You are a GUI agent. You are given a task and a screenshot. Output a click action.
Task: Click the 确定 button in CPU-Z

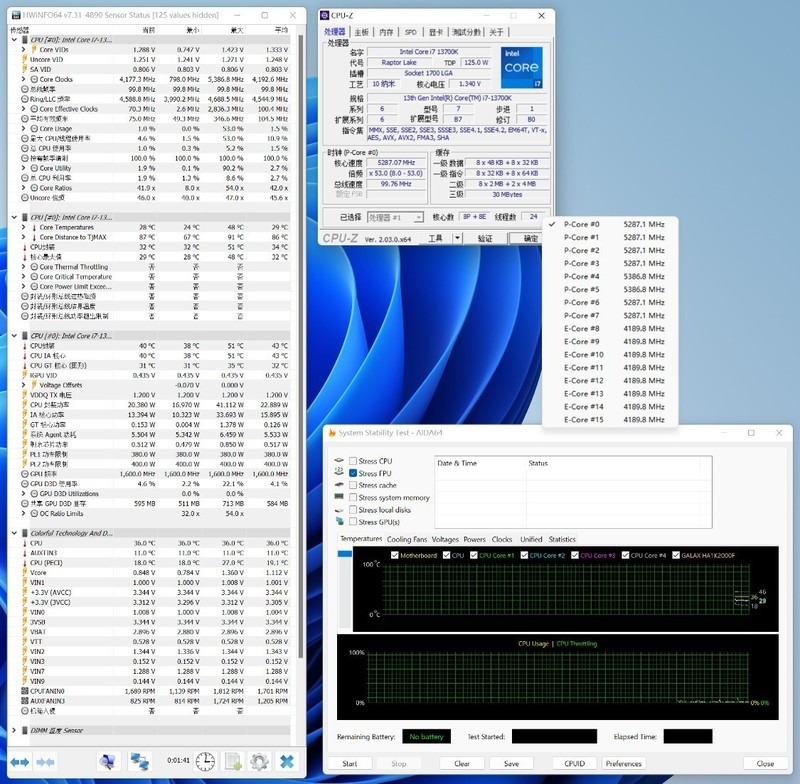click(531, 237)
